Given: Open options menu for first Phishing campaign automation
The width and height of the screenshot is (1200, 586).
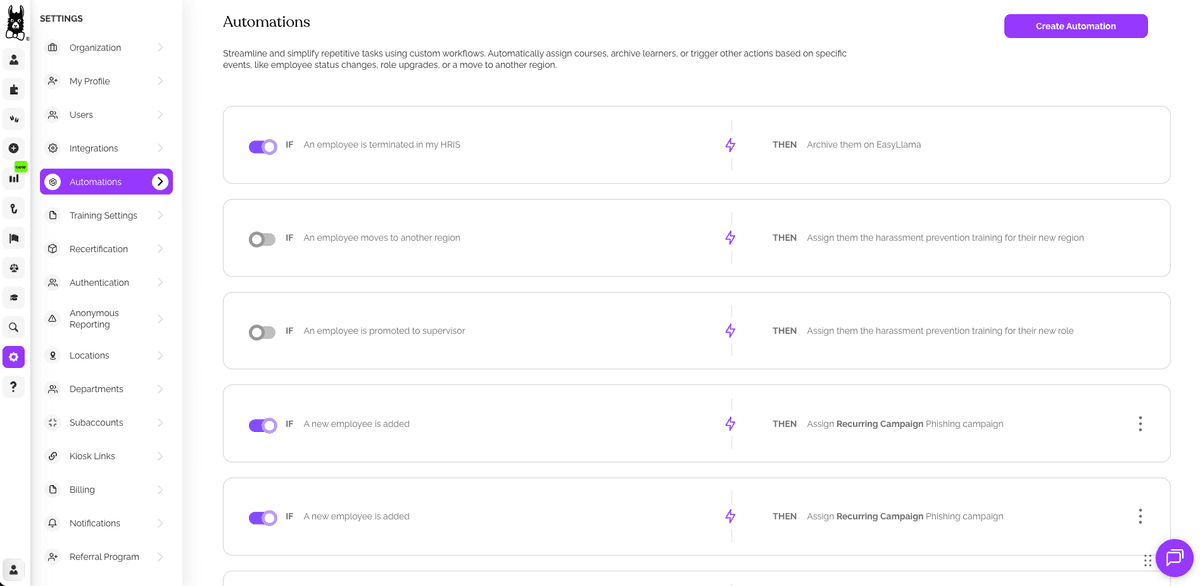Looking at the screenshot, I should 1140,424.
